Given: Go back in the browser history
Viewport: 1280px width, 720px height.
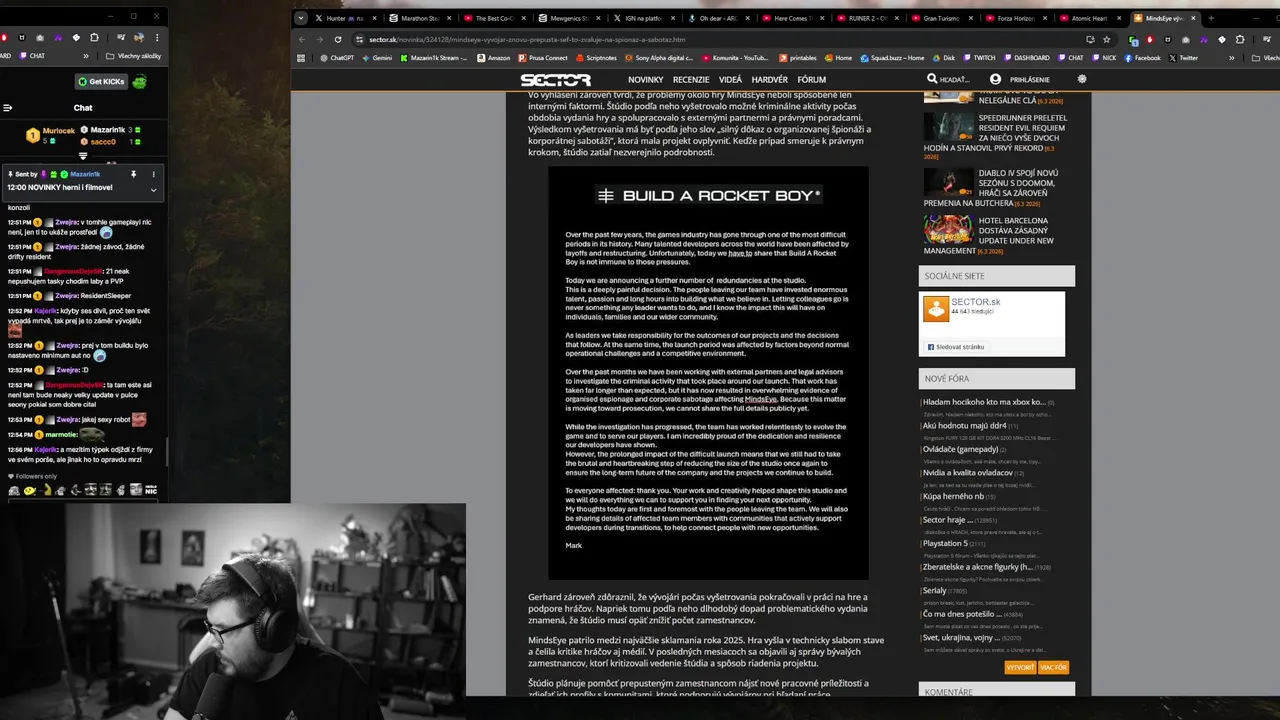Looking at the screenshot, I should (x=301, y=39).
